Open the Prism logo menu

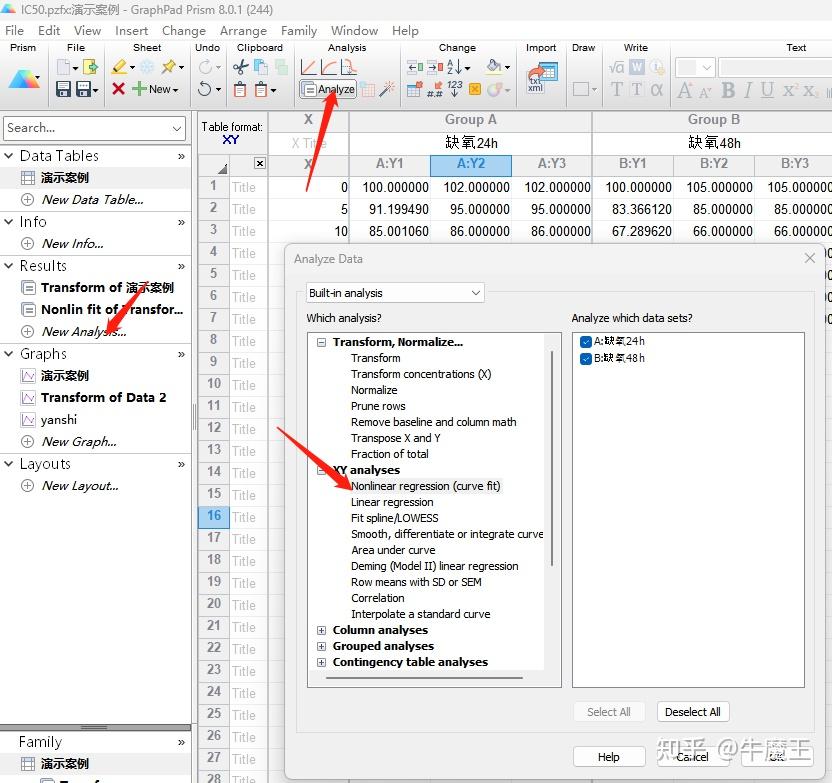tap(24, 79)
